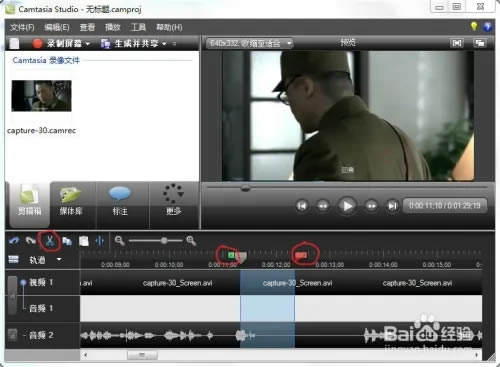Image resolution: width=500 pixels, height=367 pixels.
Task: Cut selection with the scissors tool
Action: click(x=50, y=241)
